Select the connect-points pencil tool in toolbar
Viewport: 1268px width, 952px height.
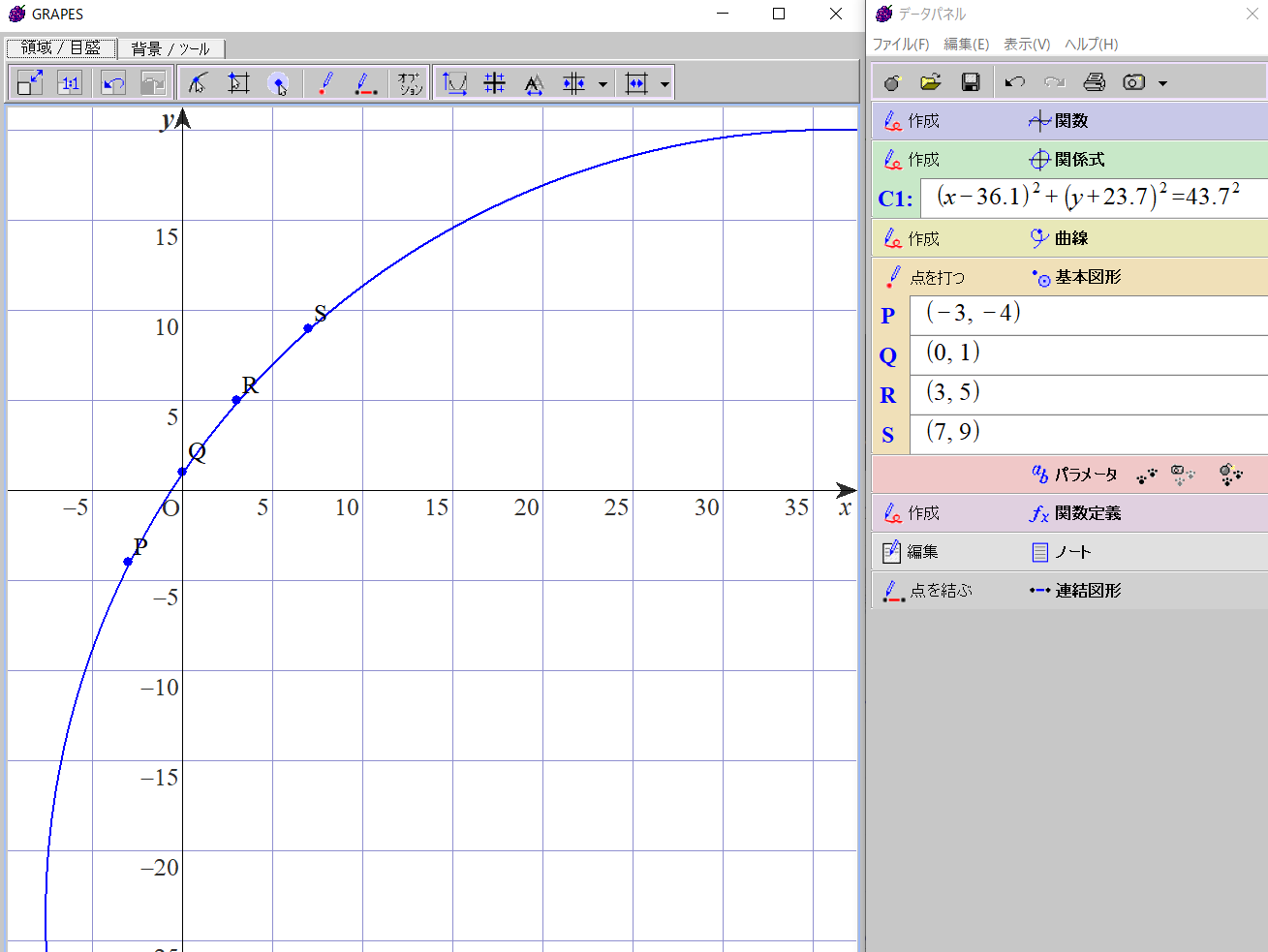coord(366,83)
